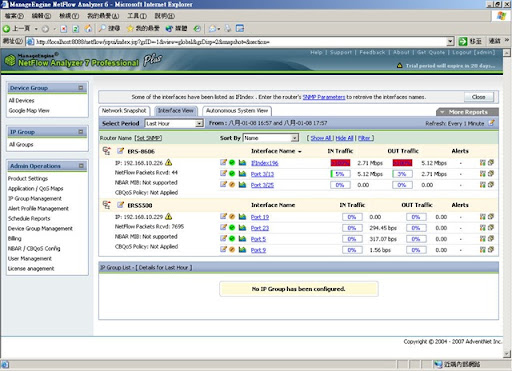This screenshot has width=512, height=371.
Task: Click the SNMP Parameters link
Action: coord(324,97)
